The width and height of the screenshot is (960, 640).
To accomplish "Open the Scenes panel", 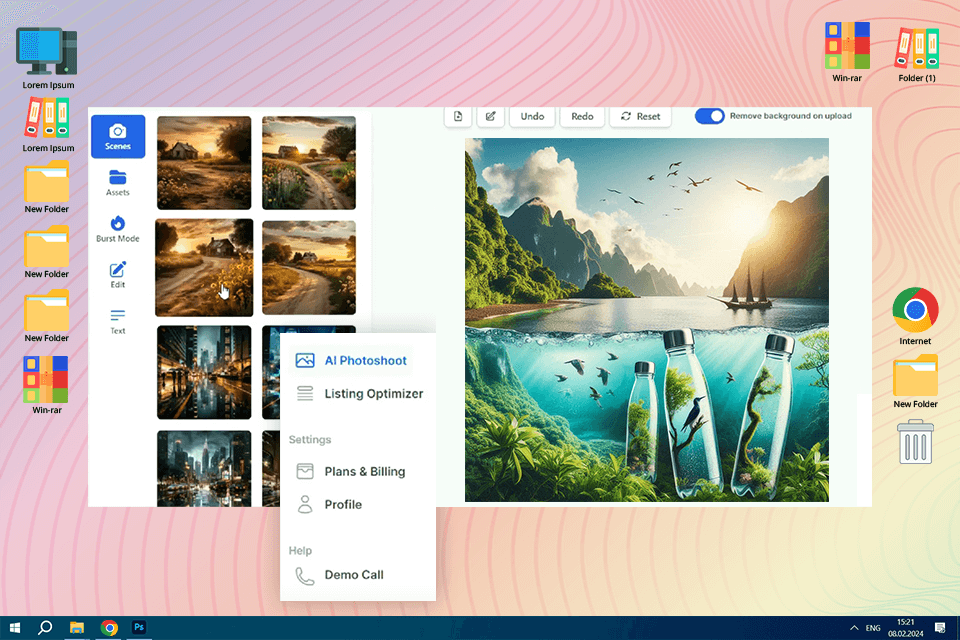I will [118, 136].
